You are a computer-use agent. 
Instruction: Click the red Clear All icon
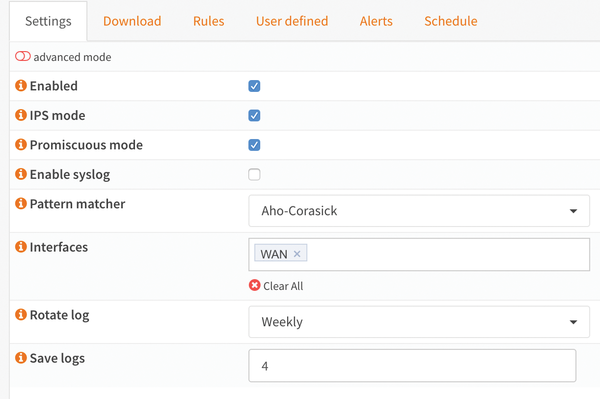tap(254, 285)
